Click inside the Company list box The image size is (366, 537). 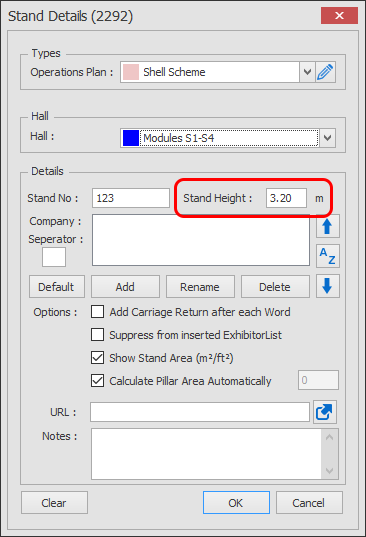click(x=201, y=240)
